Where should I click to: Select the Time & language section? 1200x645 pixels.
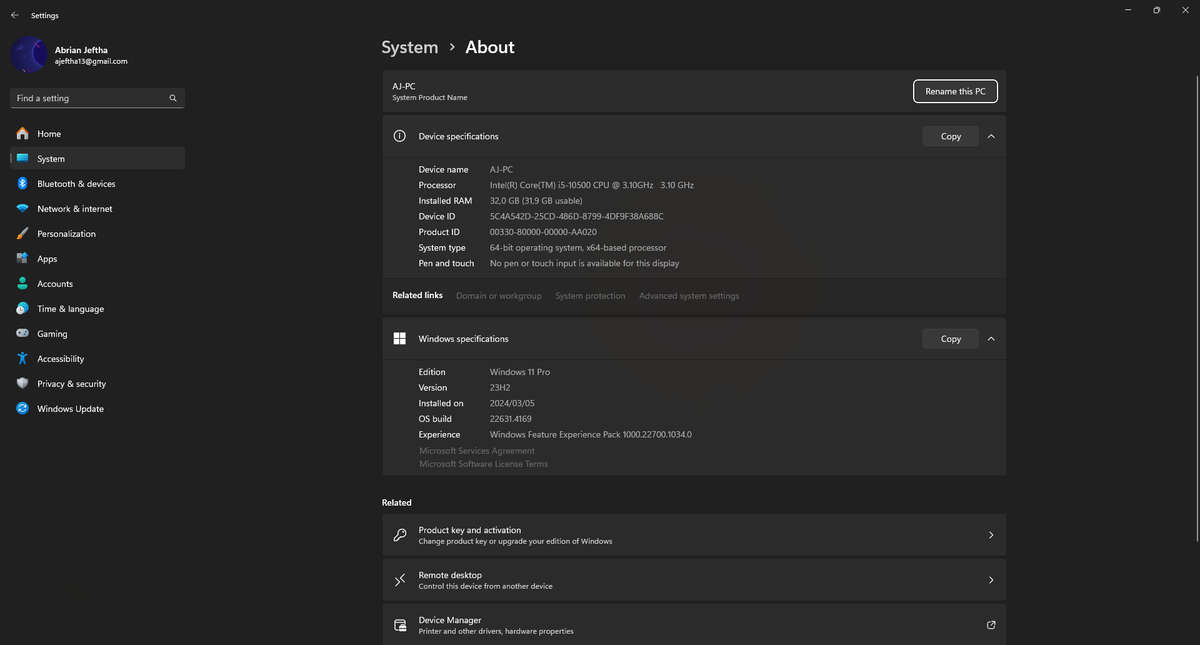pyautogui.click(x=68, y=308)
